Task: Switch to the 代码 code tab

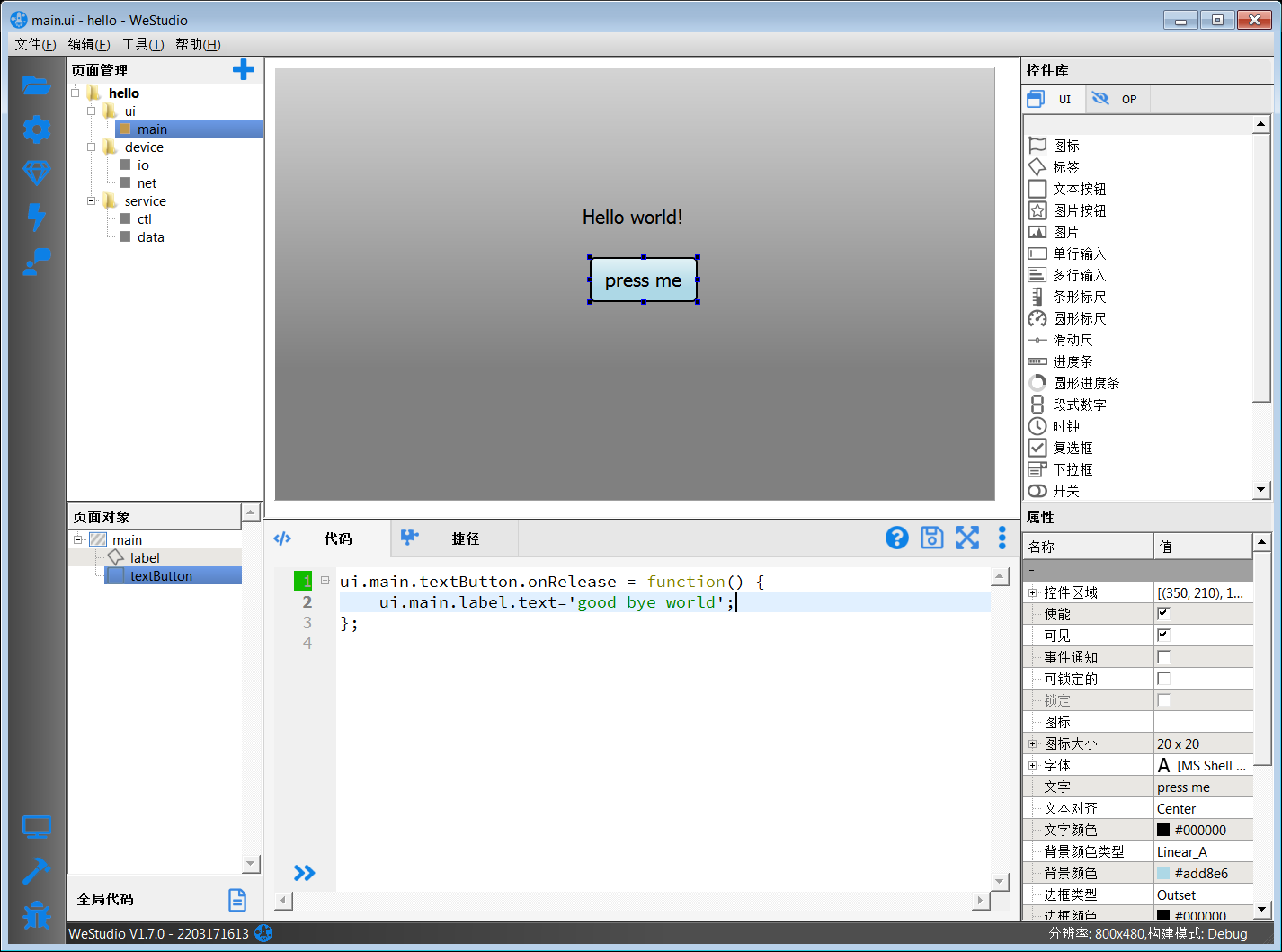Action: click(328, 538)
